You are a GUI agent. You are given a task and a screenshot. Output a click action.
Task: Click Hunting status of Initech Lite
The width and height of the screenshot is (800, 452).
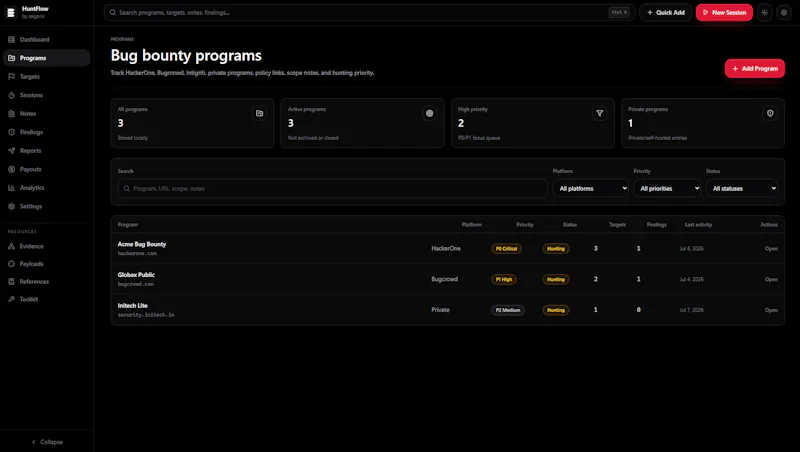pyautogui.click(x=556, y=310)
